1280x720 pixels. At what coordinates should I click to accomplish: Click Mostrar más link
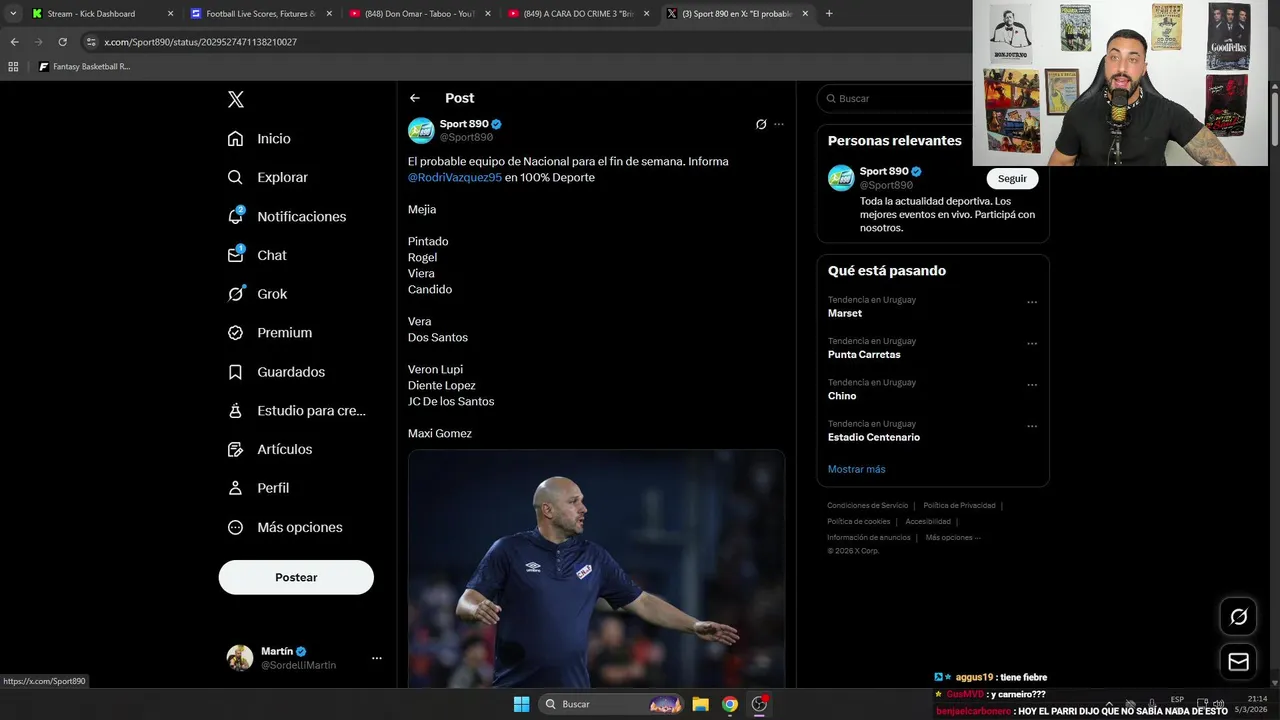tap(856, 469)
